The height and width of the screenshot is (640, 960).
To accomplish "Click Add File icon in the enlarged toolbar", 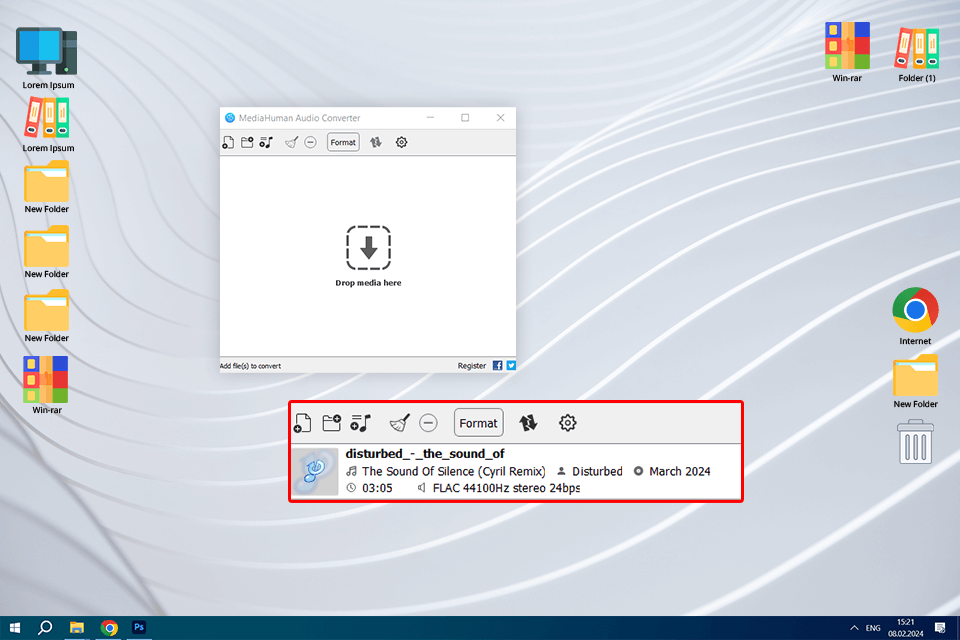I will 302,423.
